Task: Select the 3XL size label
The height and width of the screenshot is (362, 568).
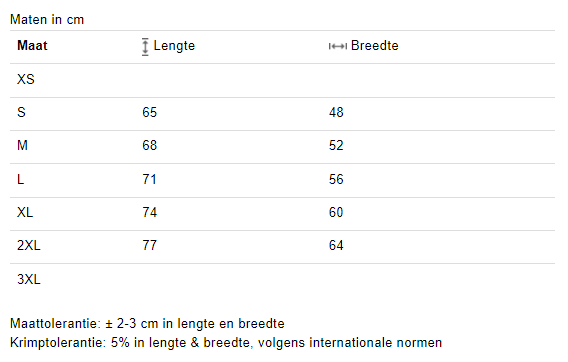Action: (29, 279)
